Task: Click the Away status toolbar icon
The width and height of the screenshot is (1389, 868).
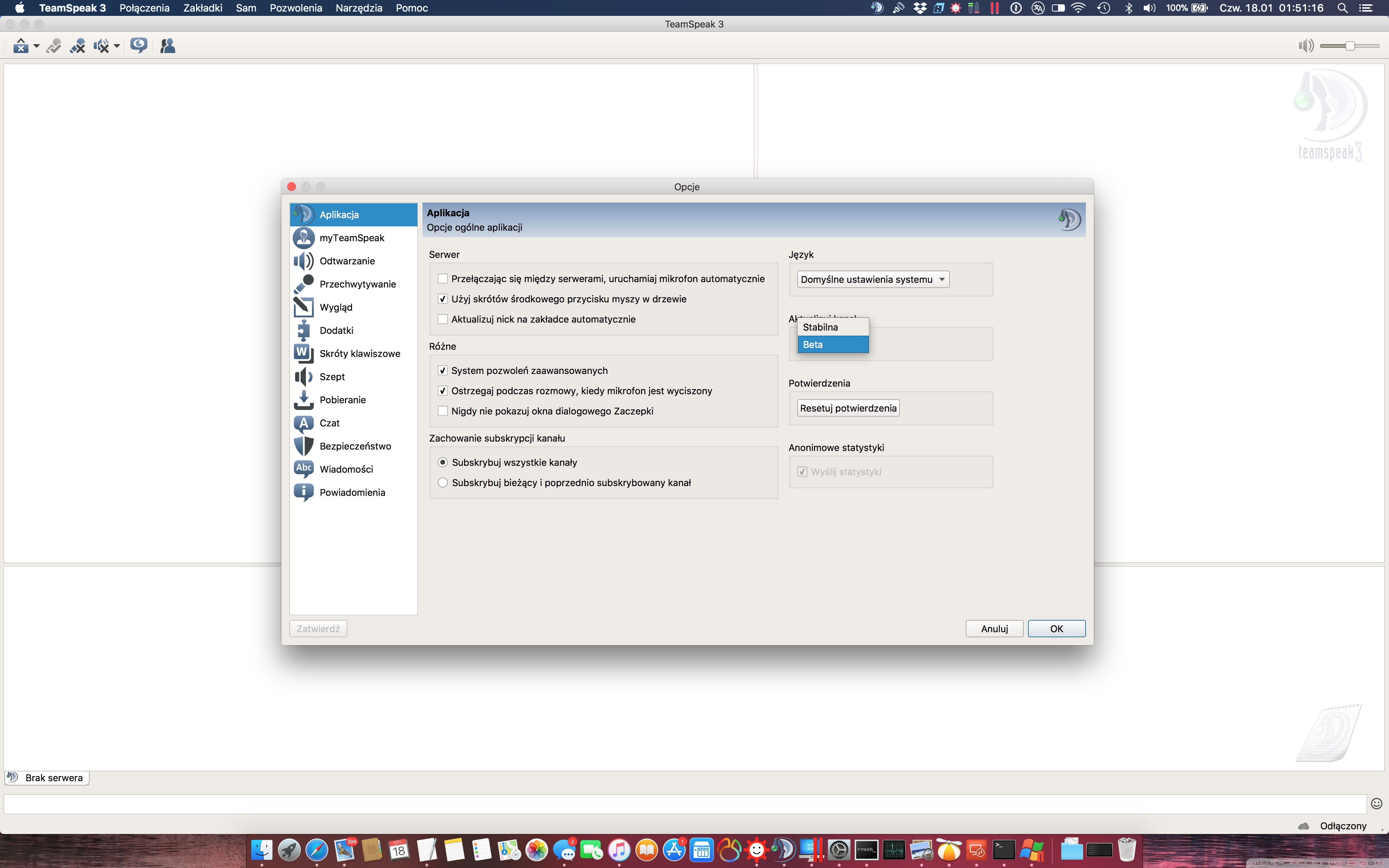Action: [138, 45]
